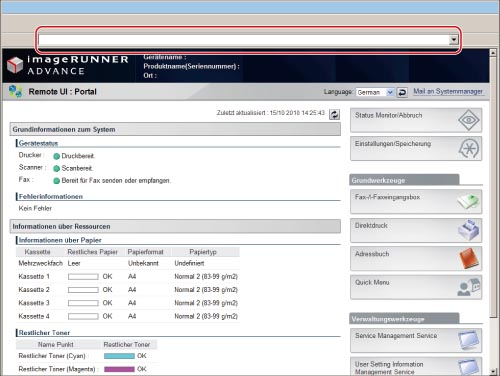500x376 pixels.
Task: Click the imageRUNNER ADVANCE logo
Action: tap(68, 65)
